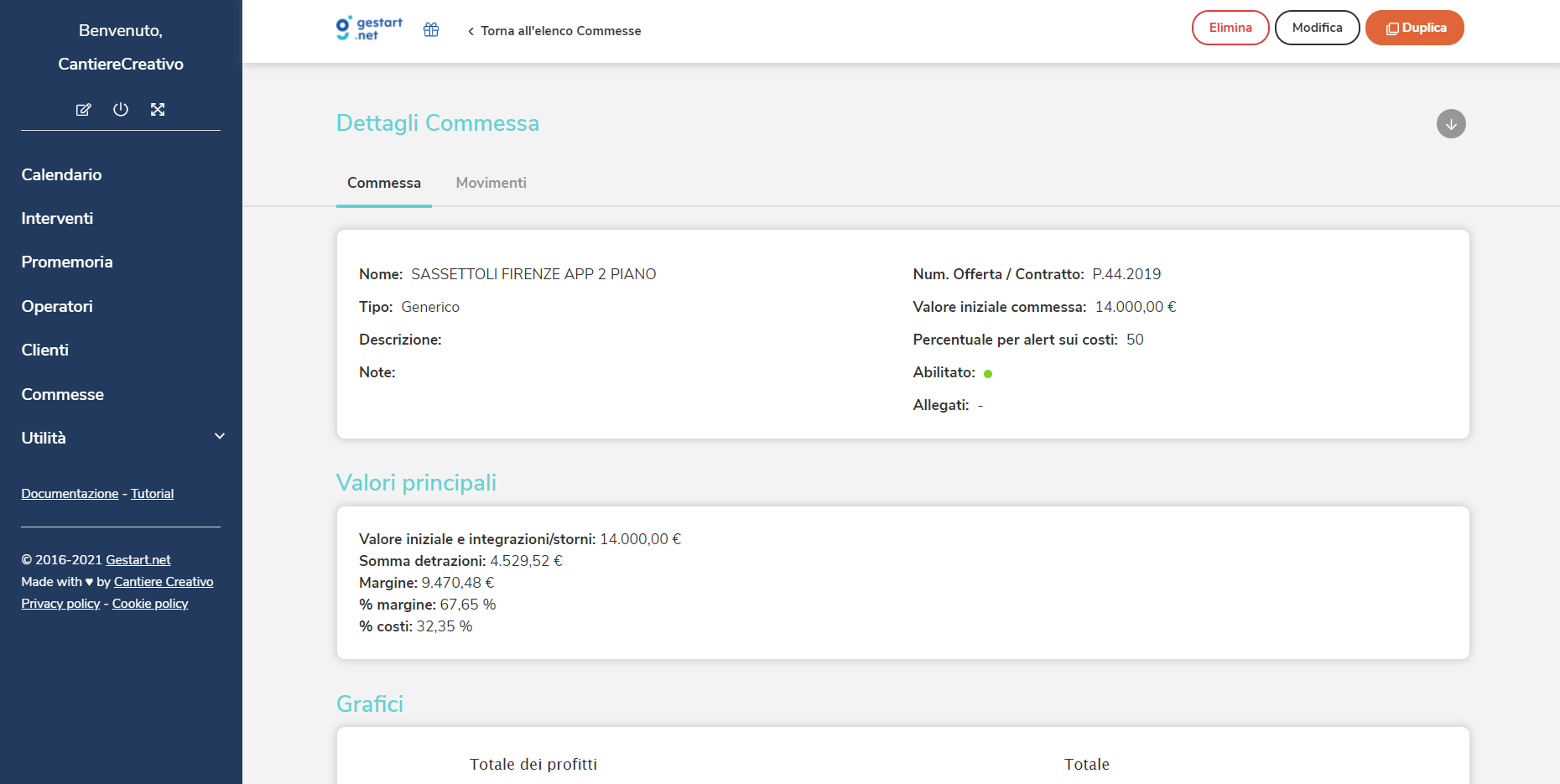Open the Tutorial link

pyautogui.click(x=152, y=494)
